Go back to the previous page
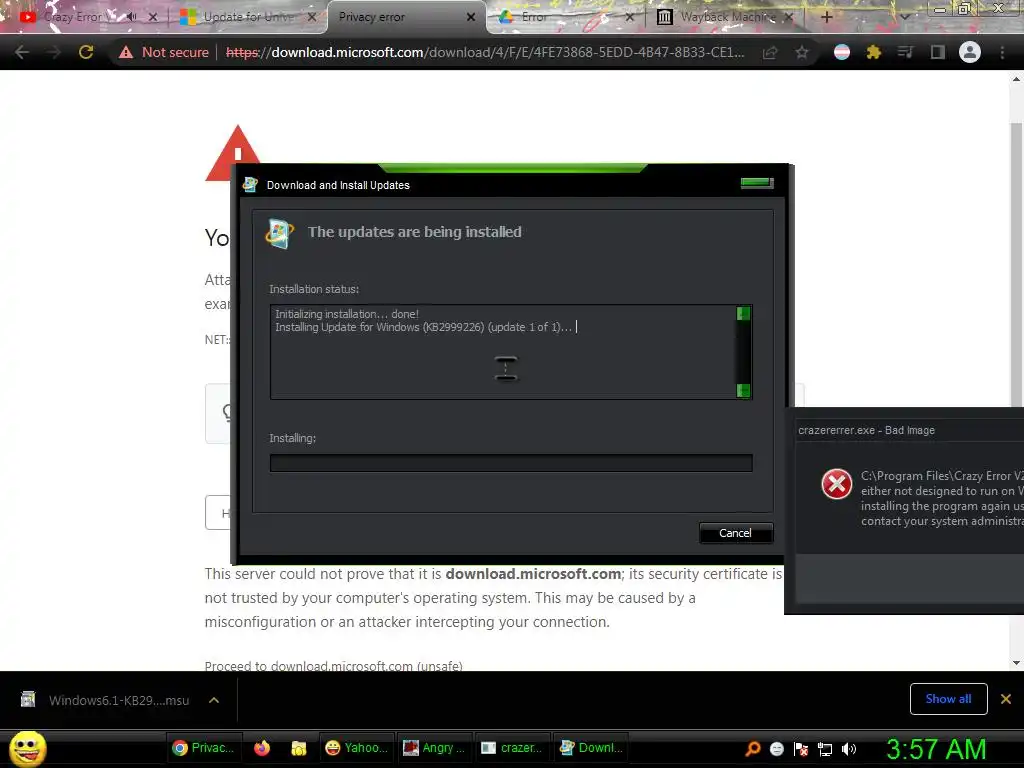This screenshot has width=1024, height=768. pyautogui.click(x=22, y=52)
